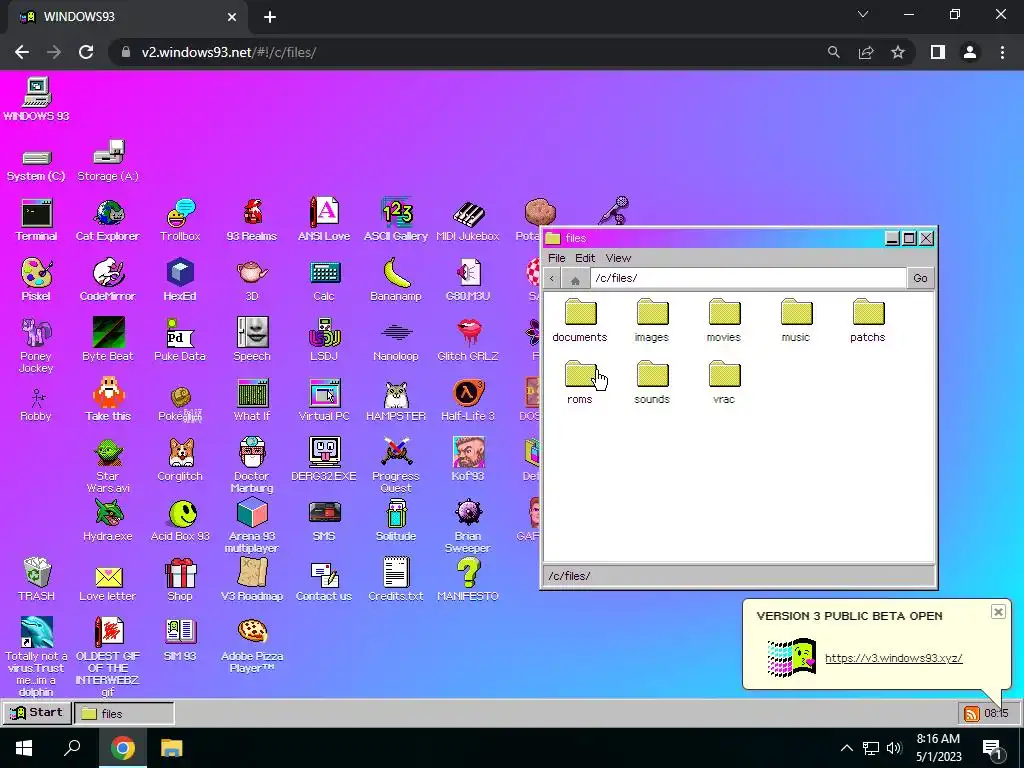The width and height of the screenshot is (1024, 768).
Task: Launch Brian Sweeper from the desktop
Action: click(x=468, y=525)
